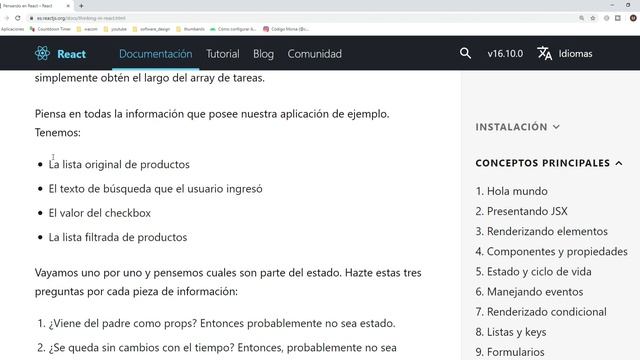Open the software_design bookmark folder
The height and width of the screenshot is (360, 640).
coord(151,29)
